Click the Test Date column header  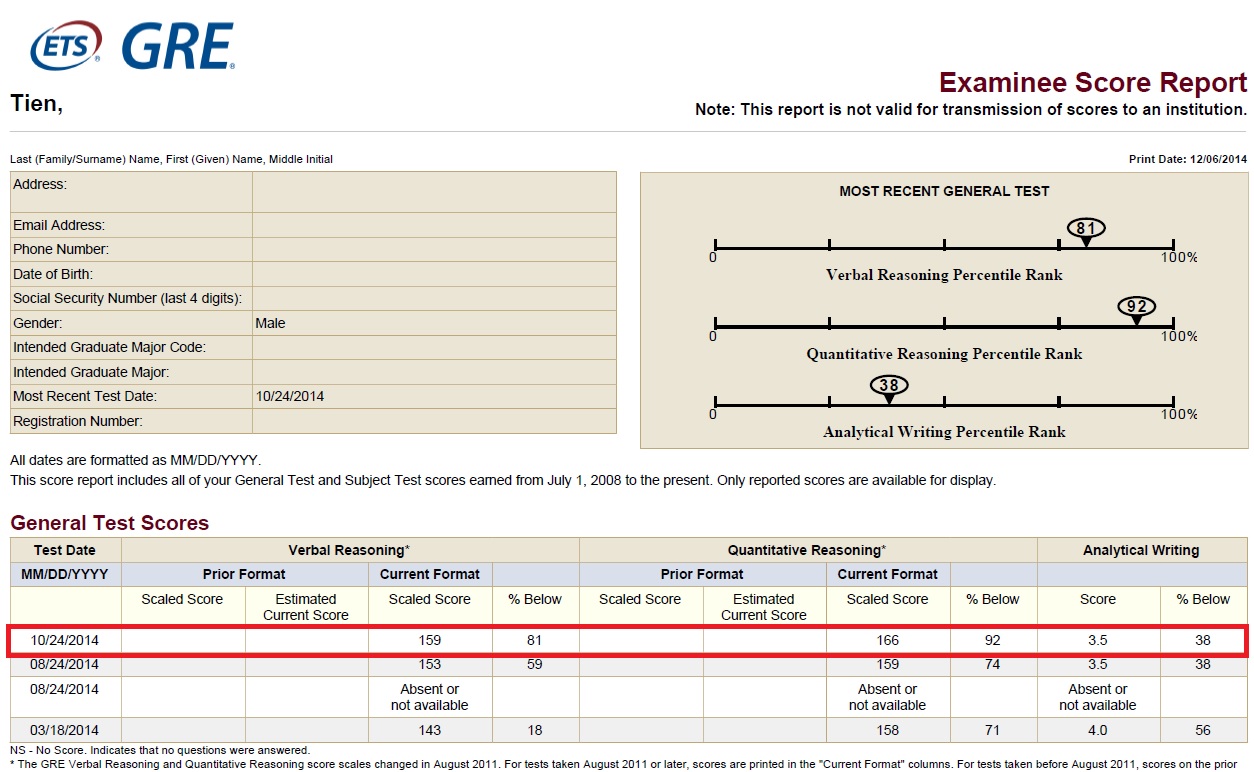coord(65,550)
